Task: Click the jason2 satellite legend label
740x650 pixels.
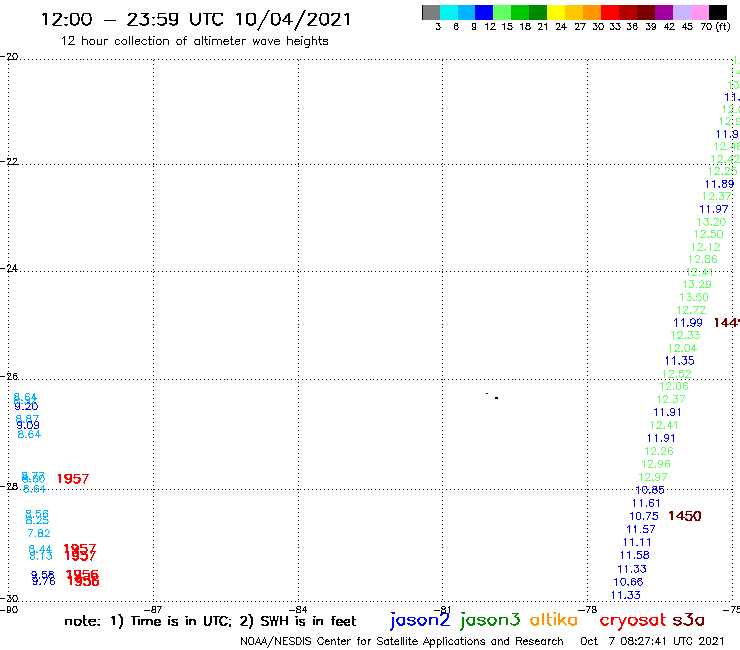Action: (420, 620)
